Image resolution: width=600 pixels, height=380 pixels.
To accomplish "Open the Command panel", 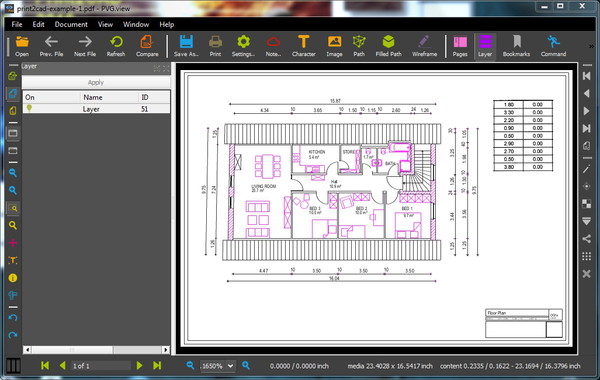I will tap(553, 46).
